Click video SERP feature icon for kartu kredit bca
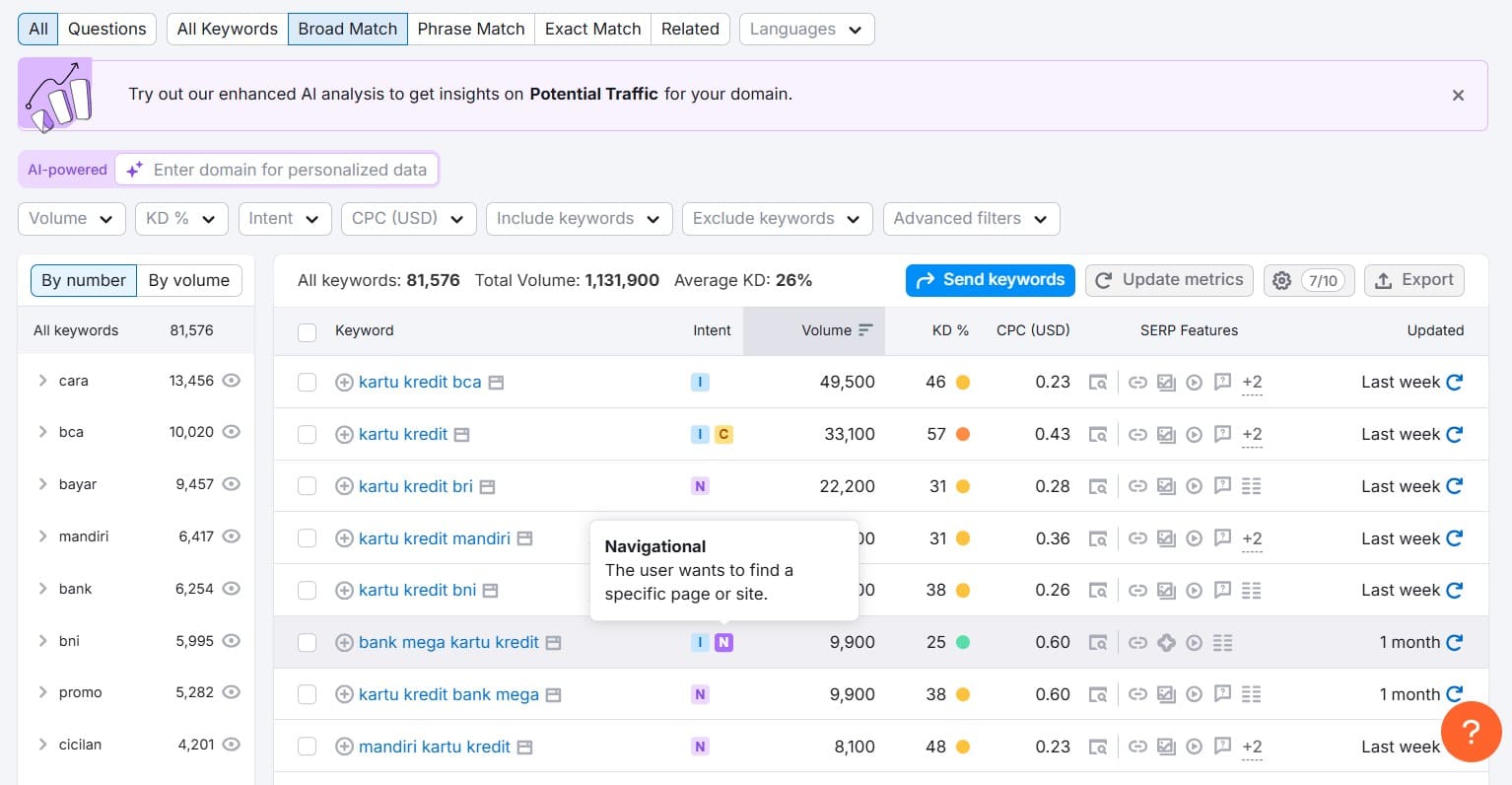The image size is (1512, 785). (x=1195, y=383)
